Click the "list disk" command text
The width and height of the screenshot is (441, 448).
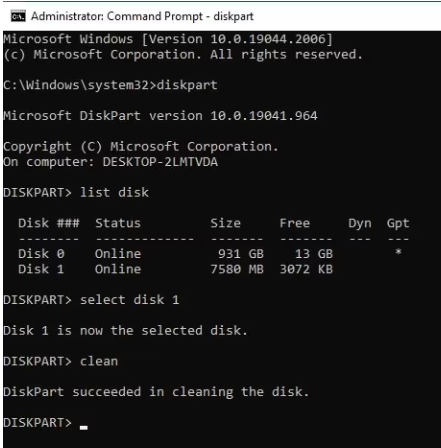(x=114, y=193)
